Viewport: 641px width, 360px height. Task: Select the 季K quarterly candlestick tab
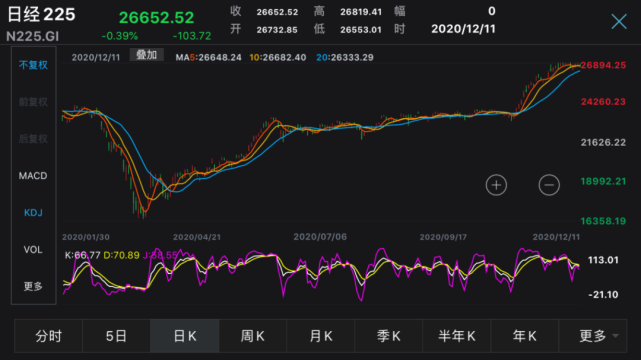click(389, 336)
